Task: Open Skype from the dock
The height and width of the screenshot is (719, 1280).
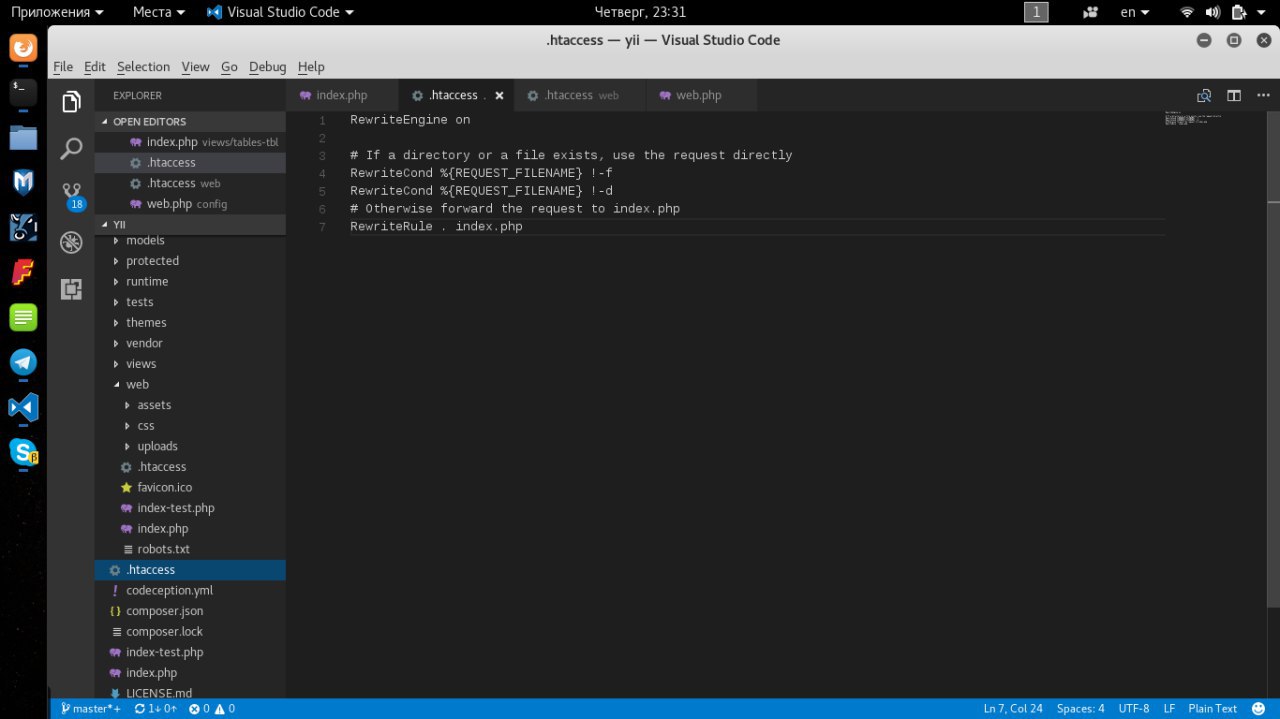Action: (23, 452)
